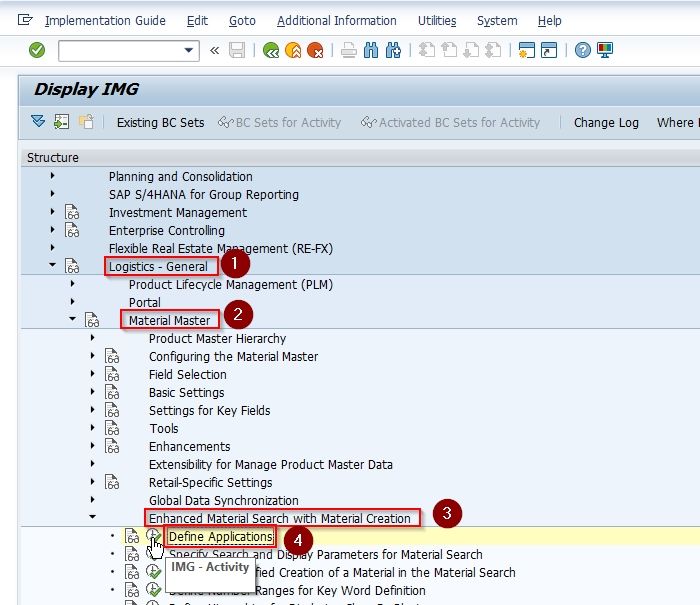This screenshot has width=700, height=605.
Task: Click the Expand All blue arrows icon
Action: coord(38,121)
